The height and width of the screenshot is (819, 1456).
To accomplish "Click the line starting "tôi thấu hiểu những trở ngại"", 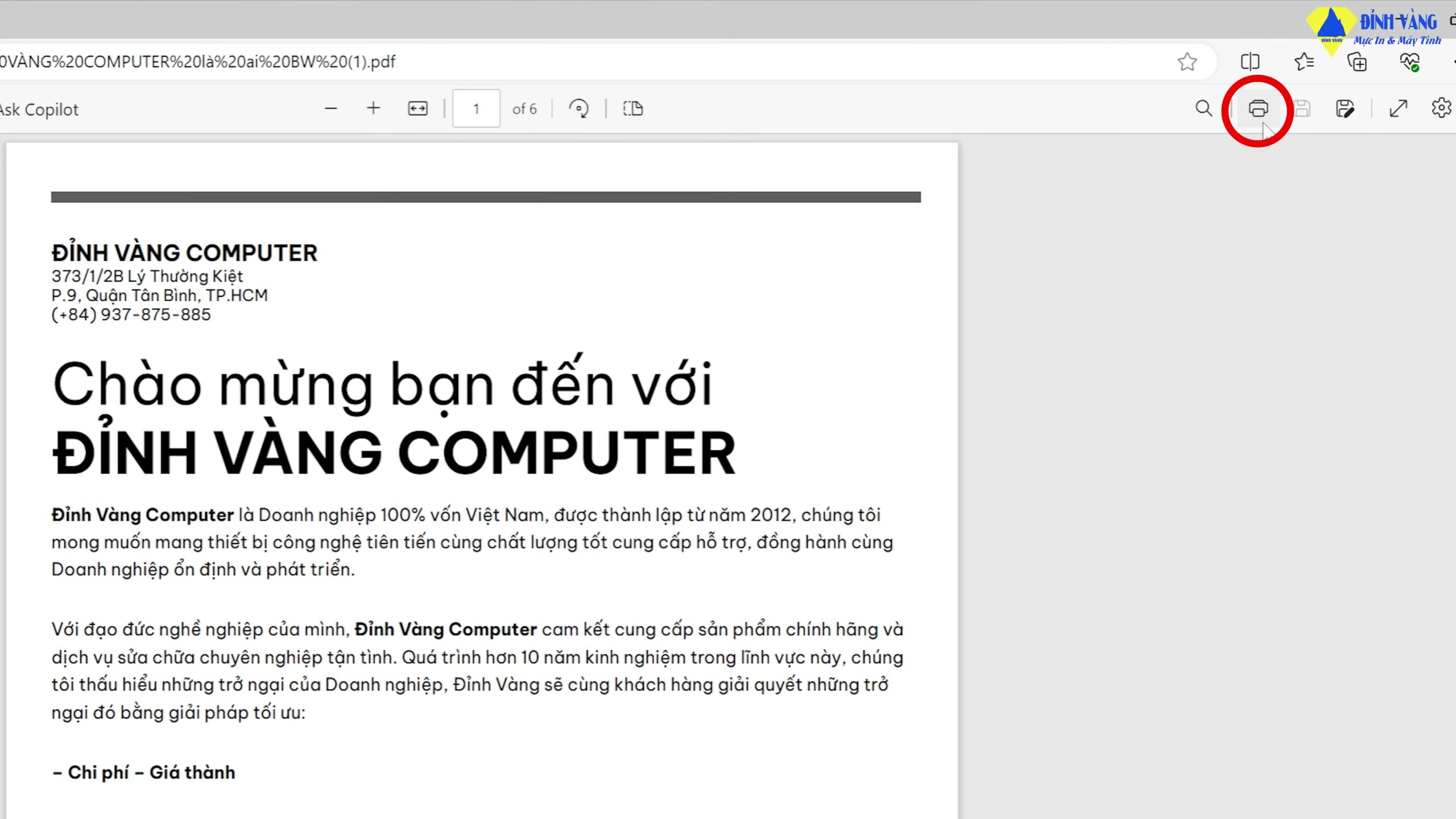I will pos(470,685).
